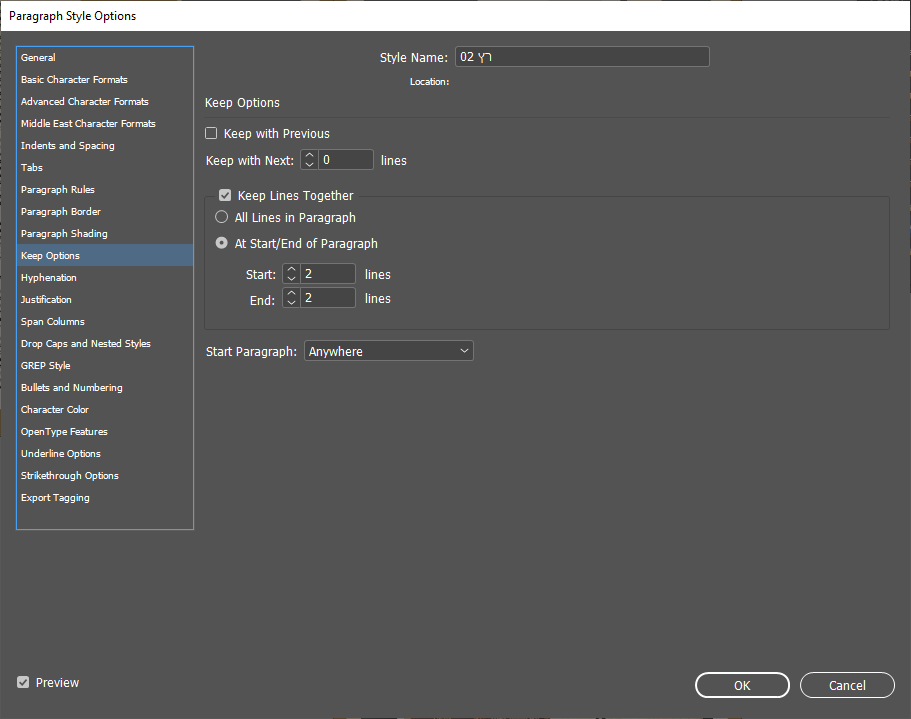Open GREP Style category
911x719 pixels.
tap(105, 366)
